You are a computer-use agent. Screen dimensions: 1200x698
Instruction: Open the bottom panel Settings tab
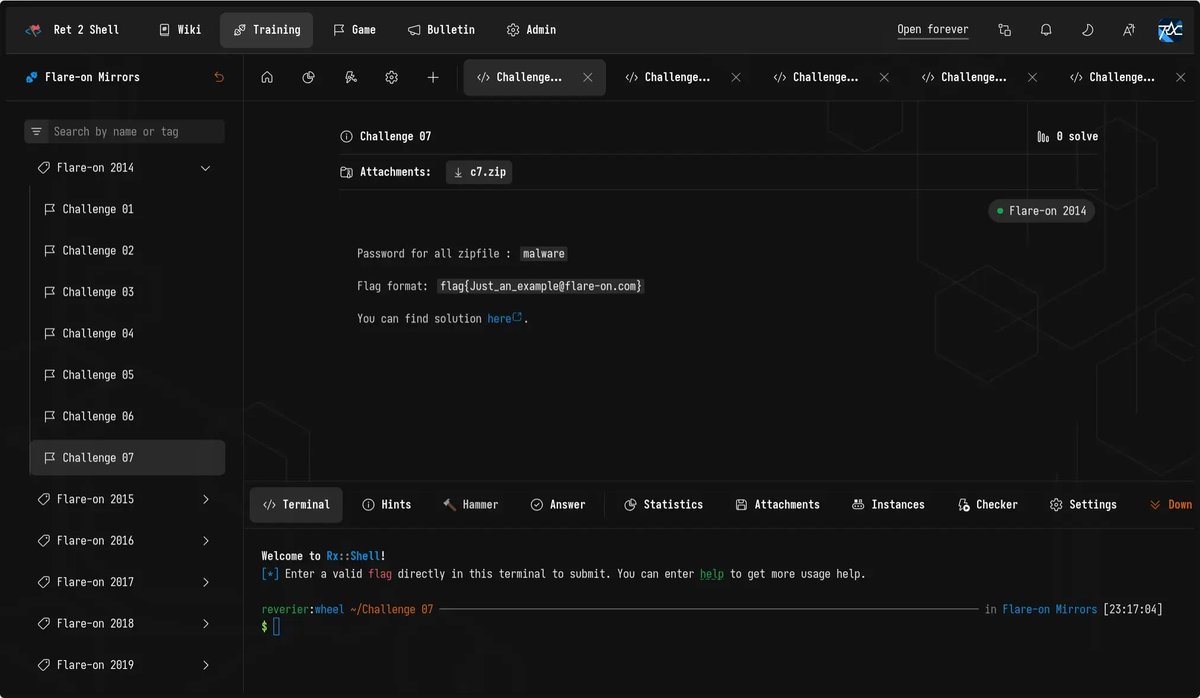pyautogui.click(x=1083, y=505)
